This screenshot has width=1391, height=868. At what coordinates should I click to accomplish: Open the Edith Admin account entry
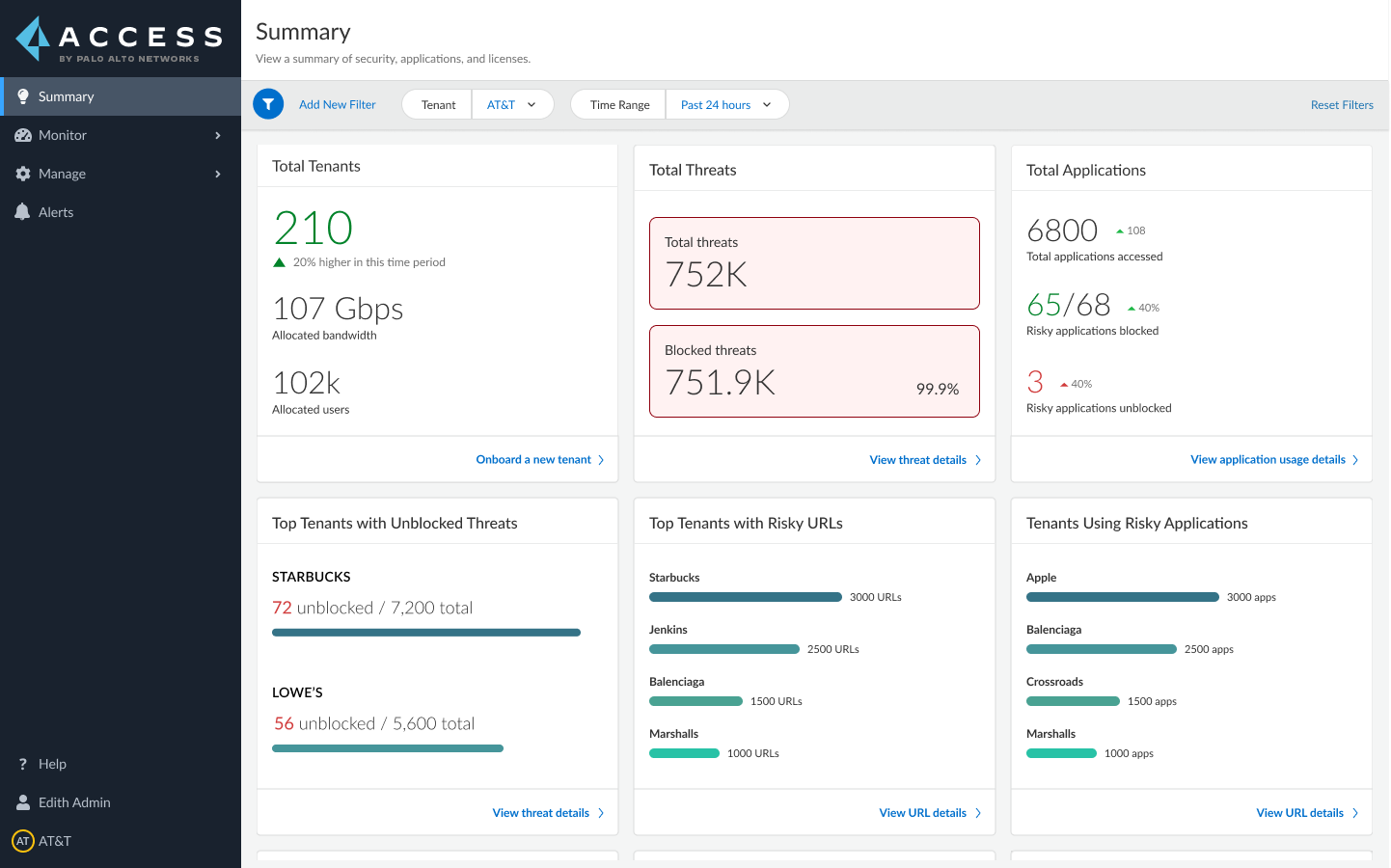[x=121, y=802]
